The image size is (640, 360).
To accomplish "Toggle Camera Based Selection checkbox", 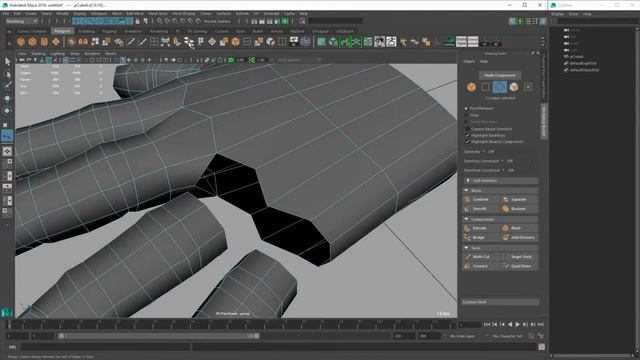I will (468, 129).
